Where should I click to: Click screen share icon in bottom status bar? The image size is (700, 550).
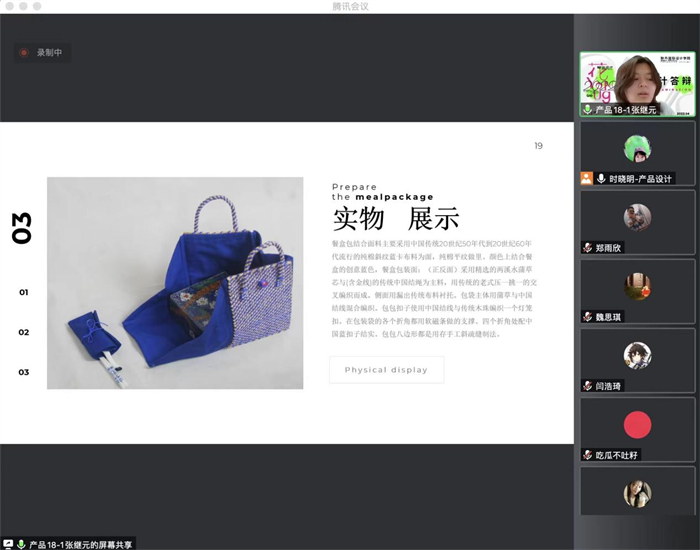click(8, 545)
